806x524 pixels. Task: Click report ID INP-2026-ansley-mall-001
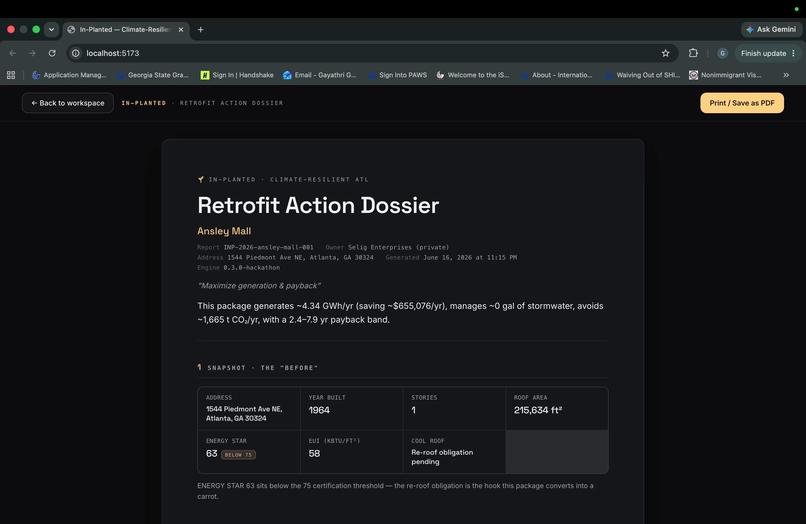(x=268, y=247)
